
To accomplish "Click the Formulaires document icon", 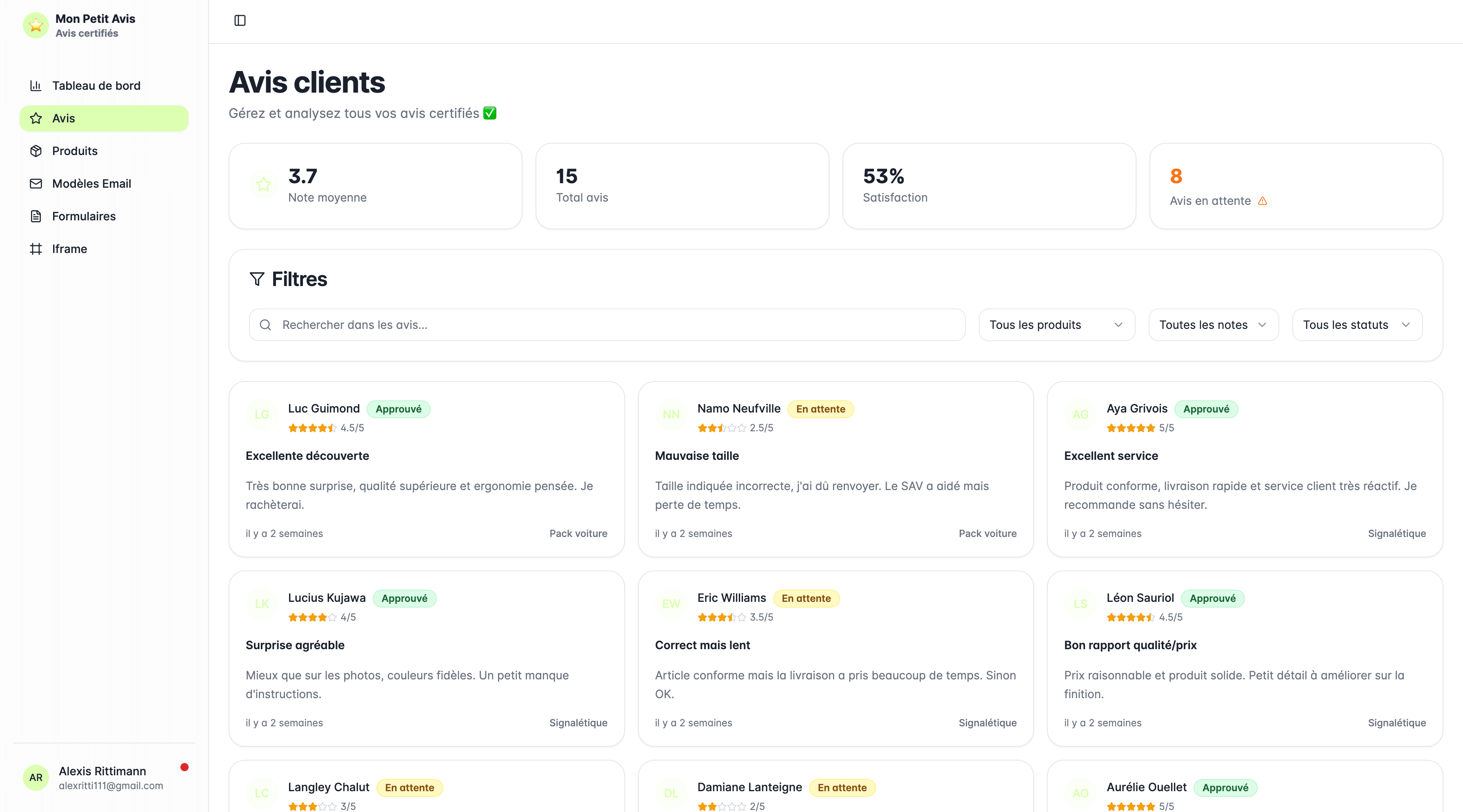I will (x=36, y=216).
